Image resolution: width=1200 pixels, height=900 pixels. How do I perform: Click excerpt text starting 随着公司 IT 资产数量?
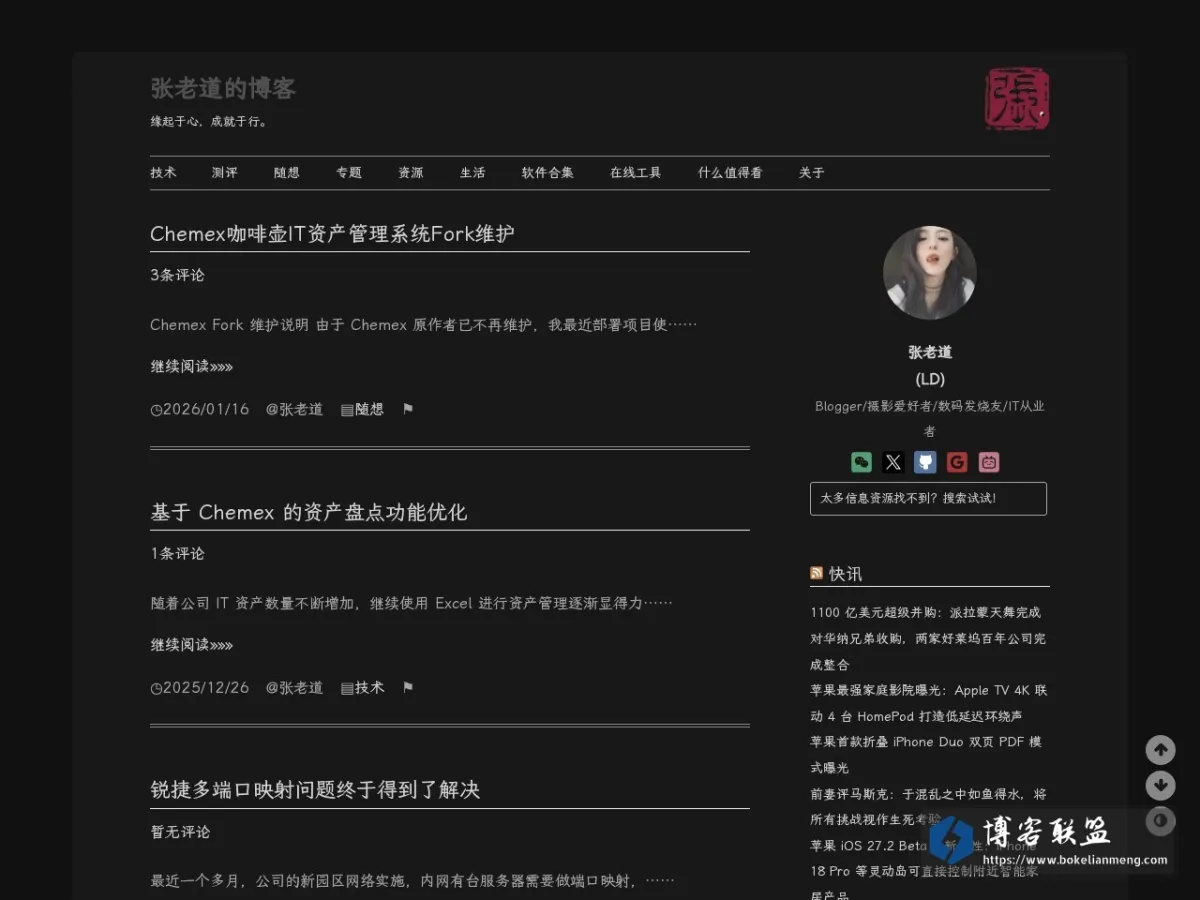411,603
